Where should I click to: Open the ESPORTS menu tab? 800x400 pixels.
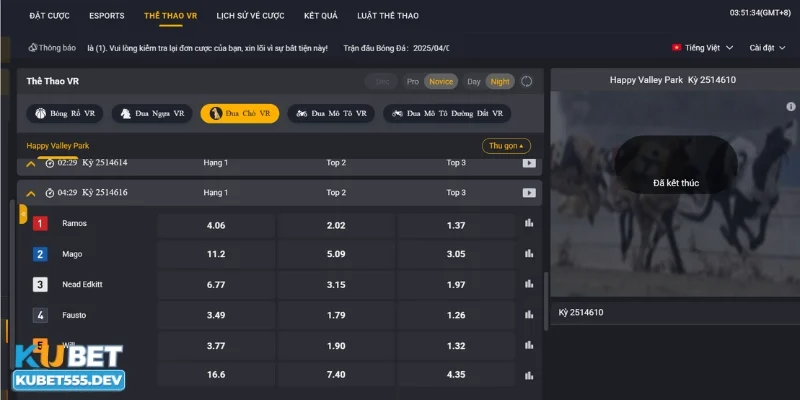106,16
